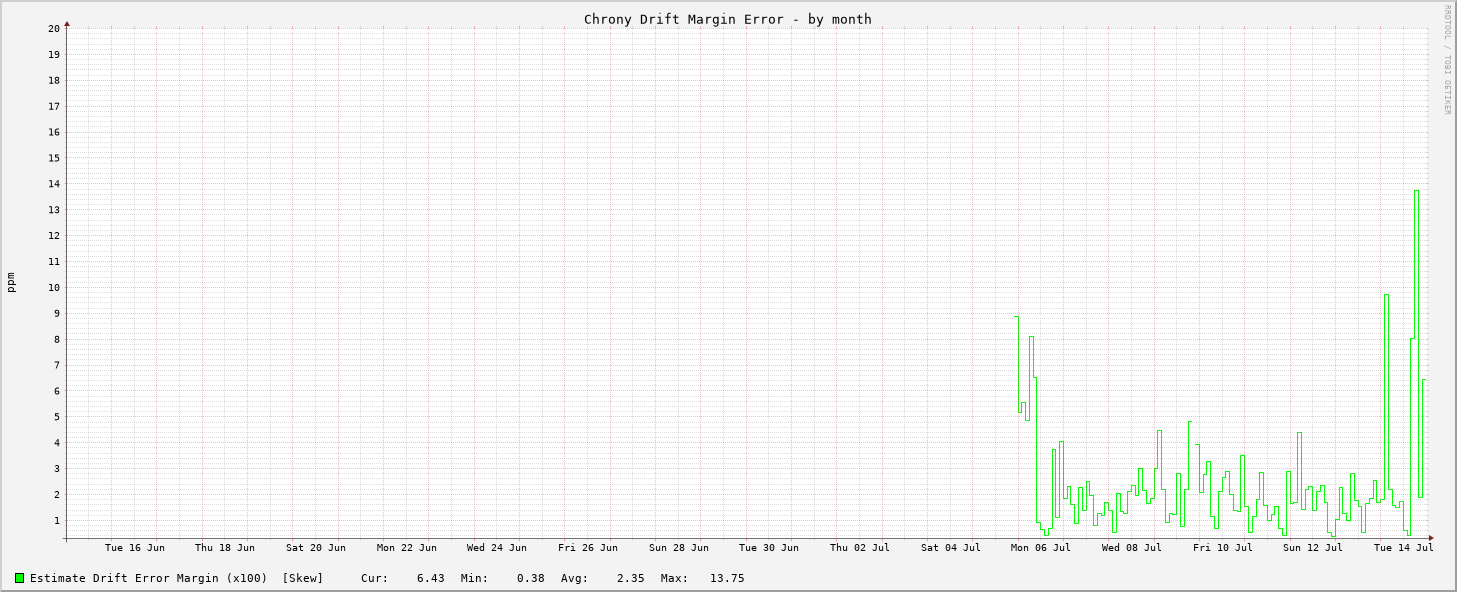This screenshot has width=1457, height=592.
Task: Click the 'Wed 24 Jun' x-axis label
Action: coord(497,547)
